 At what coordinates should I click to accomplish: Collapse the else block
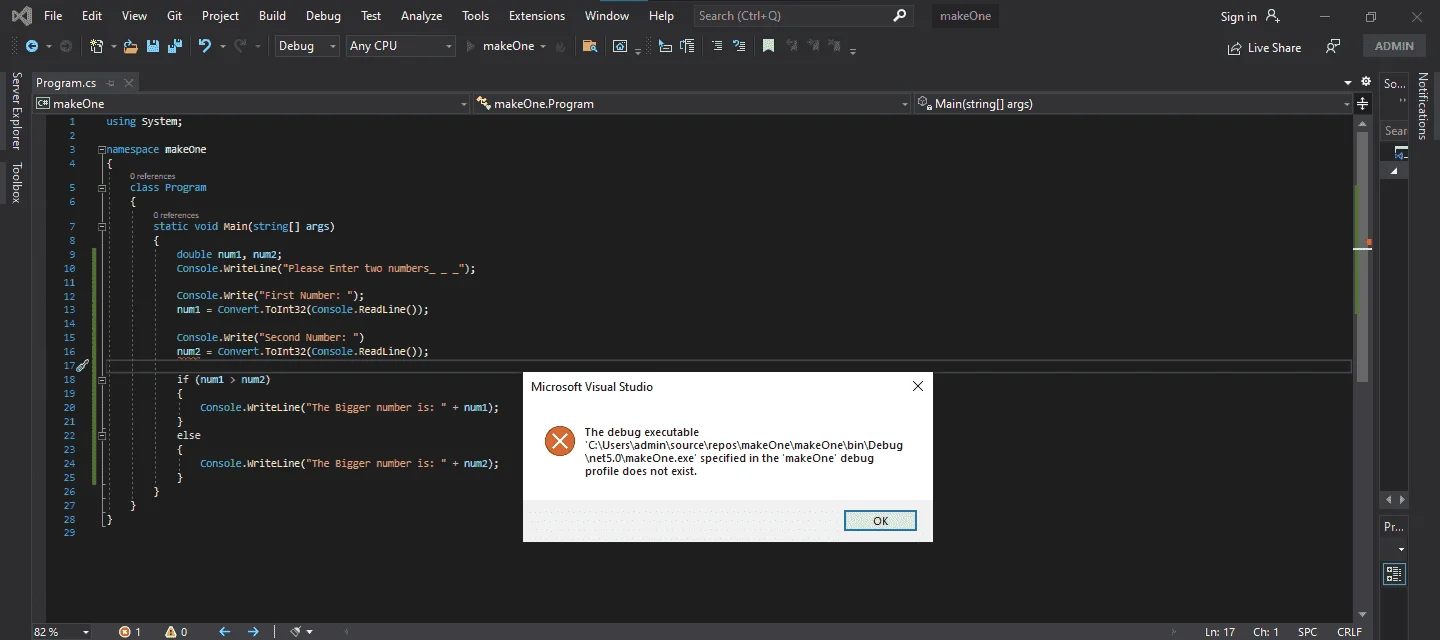coord(102,435)
